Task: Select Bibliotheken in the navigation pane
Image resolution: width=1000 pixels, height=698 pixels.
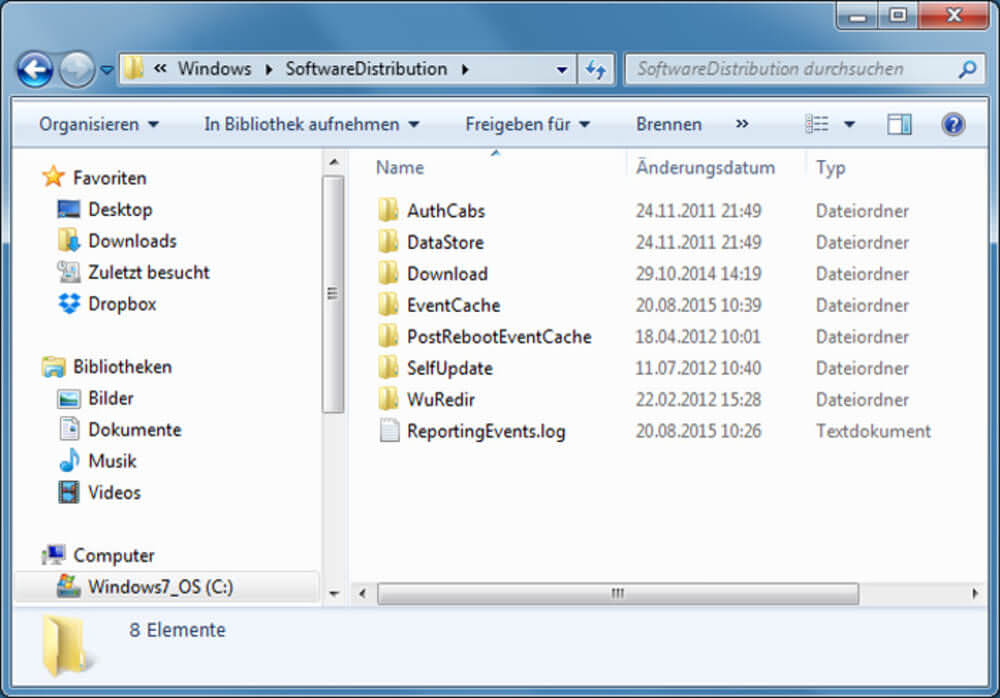Action: (x=122, y=367)
